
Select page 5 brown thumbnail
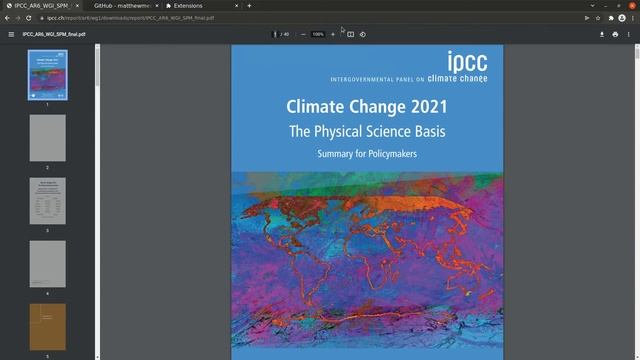tap(47, 327)
